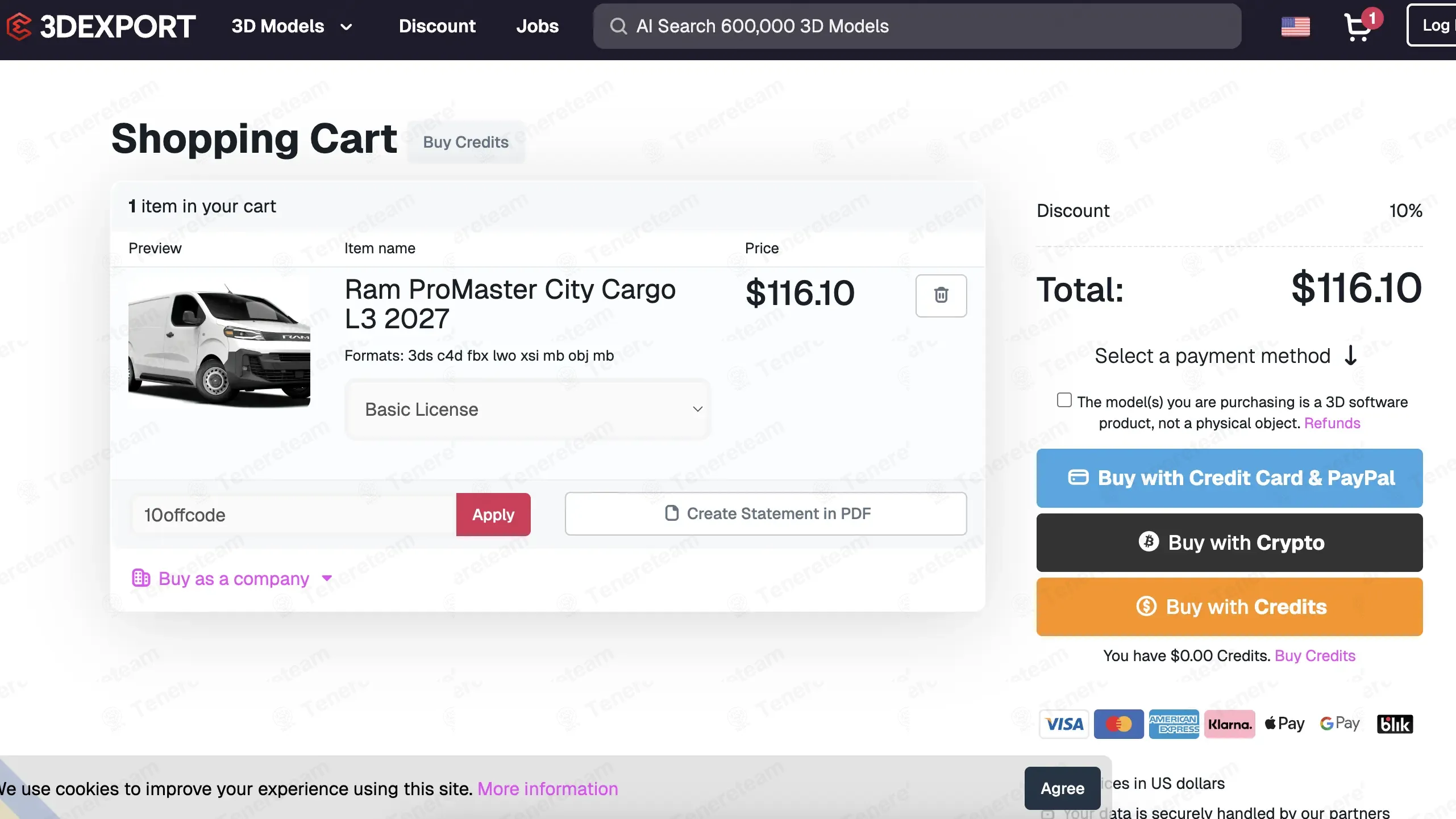This screenshot has width=1456, height=819.
Task: Open the More information cookie link
Action: tap(547, 789)
